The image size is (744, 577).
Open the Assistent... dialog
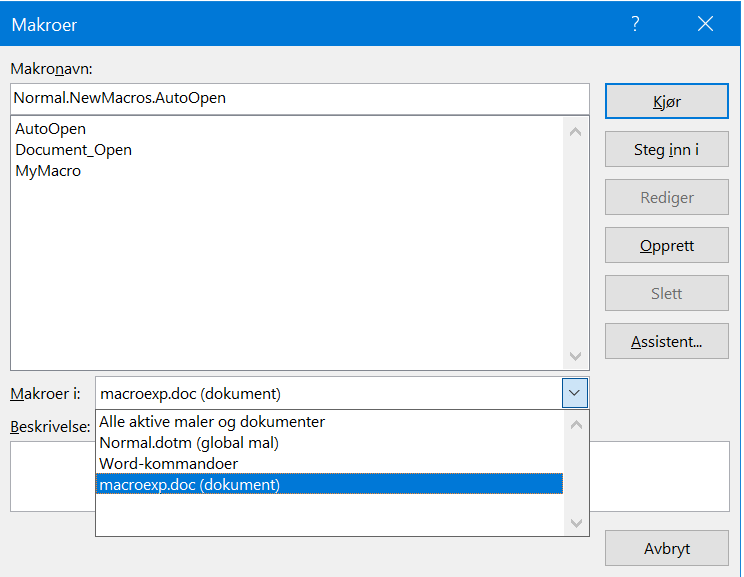tap(666, 342)
